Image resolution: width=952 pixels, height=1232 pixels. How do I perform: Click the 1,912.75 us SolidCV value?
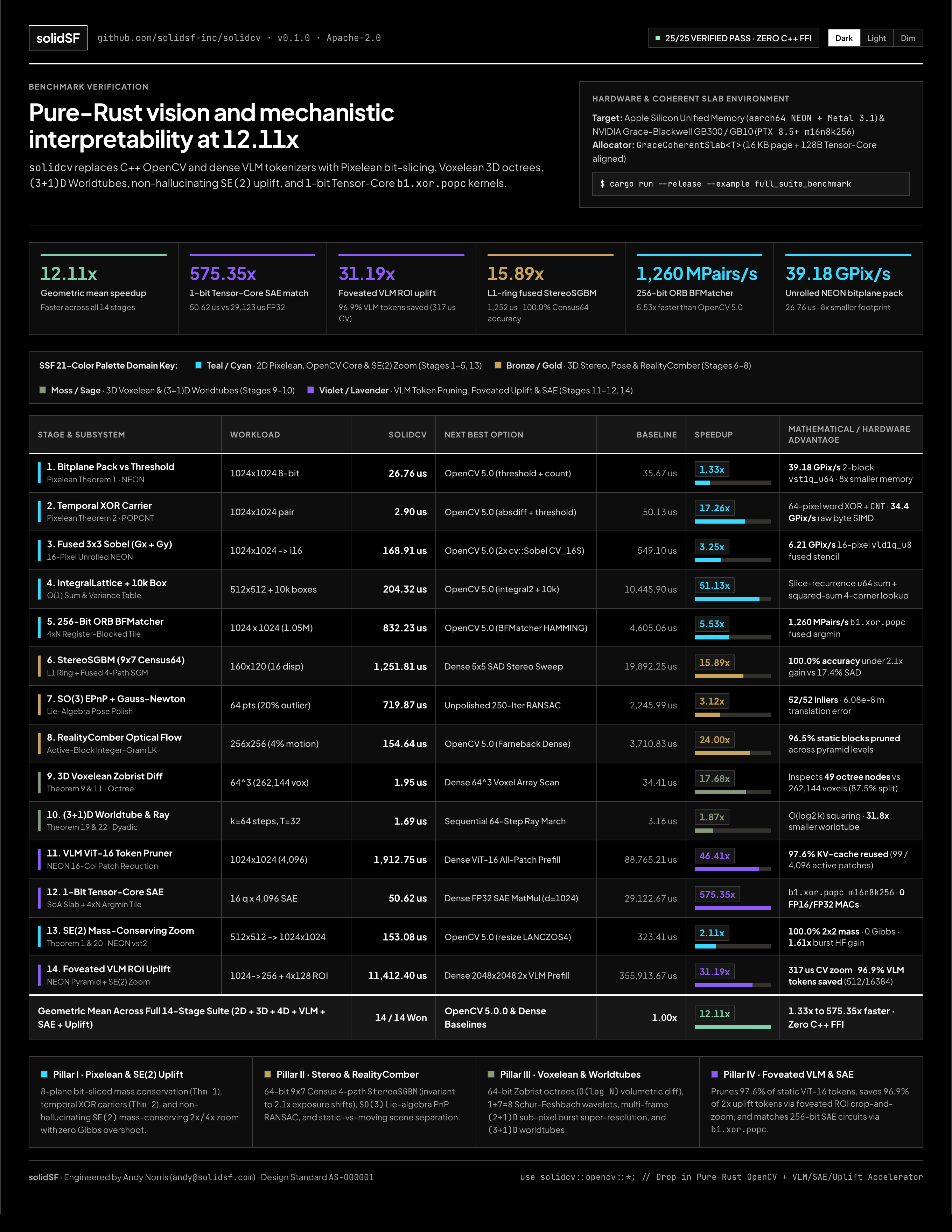[x=400, y=859]
